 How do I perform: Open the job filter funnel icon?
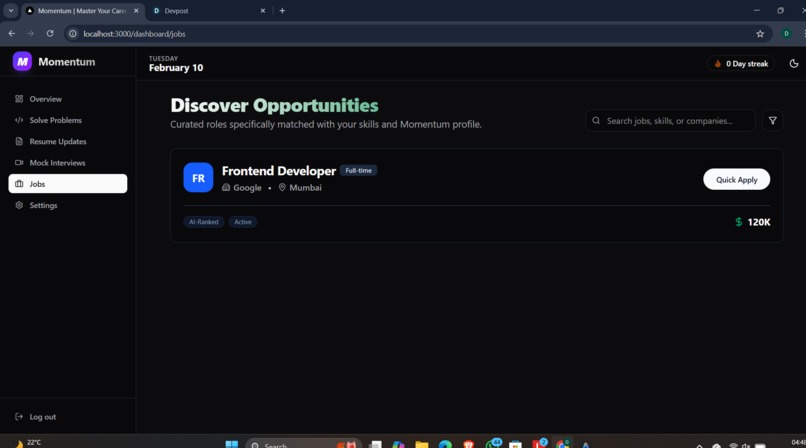pyautogui.click(x=772, y=121)
